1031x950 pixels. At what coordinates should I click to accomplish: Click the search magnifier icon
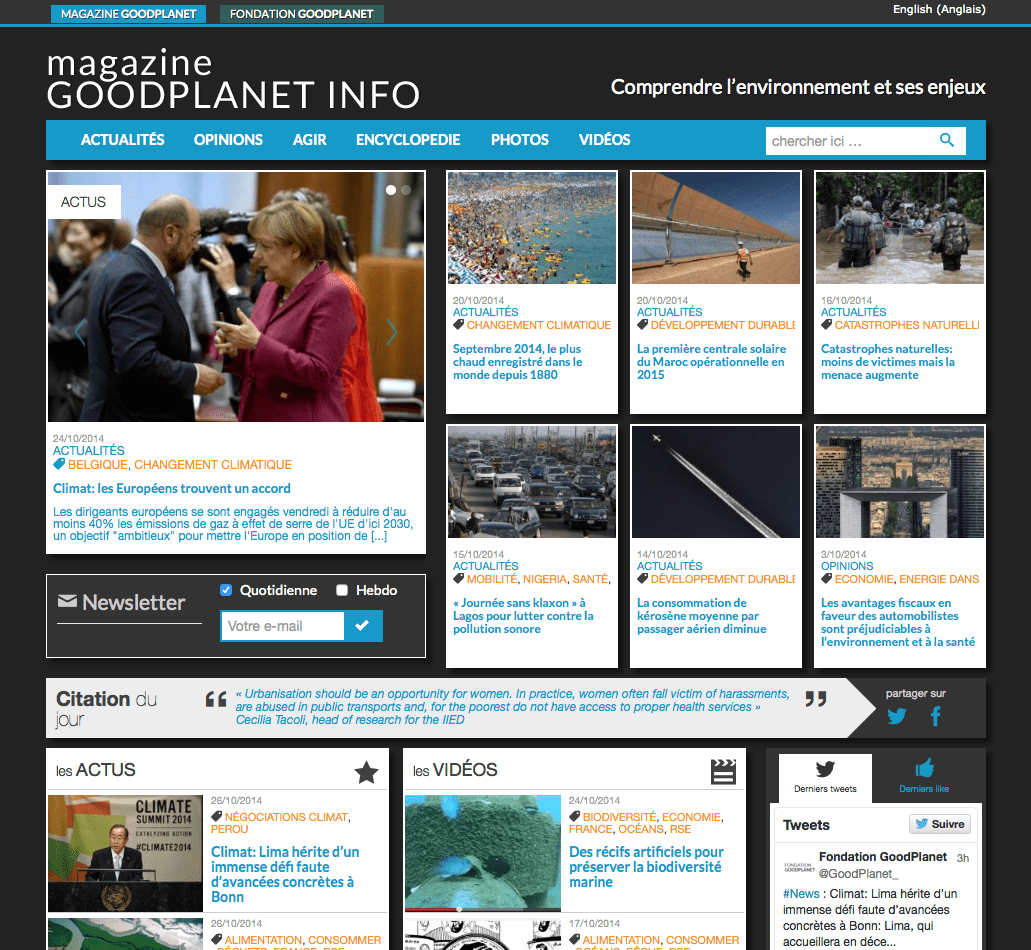pyautogui.click(x=947, y=141)
